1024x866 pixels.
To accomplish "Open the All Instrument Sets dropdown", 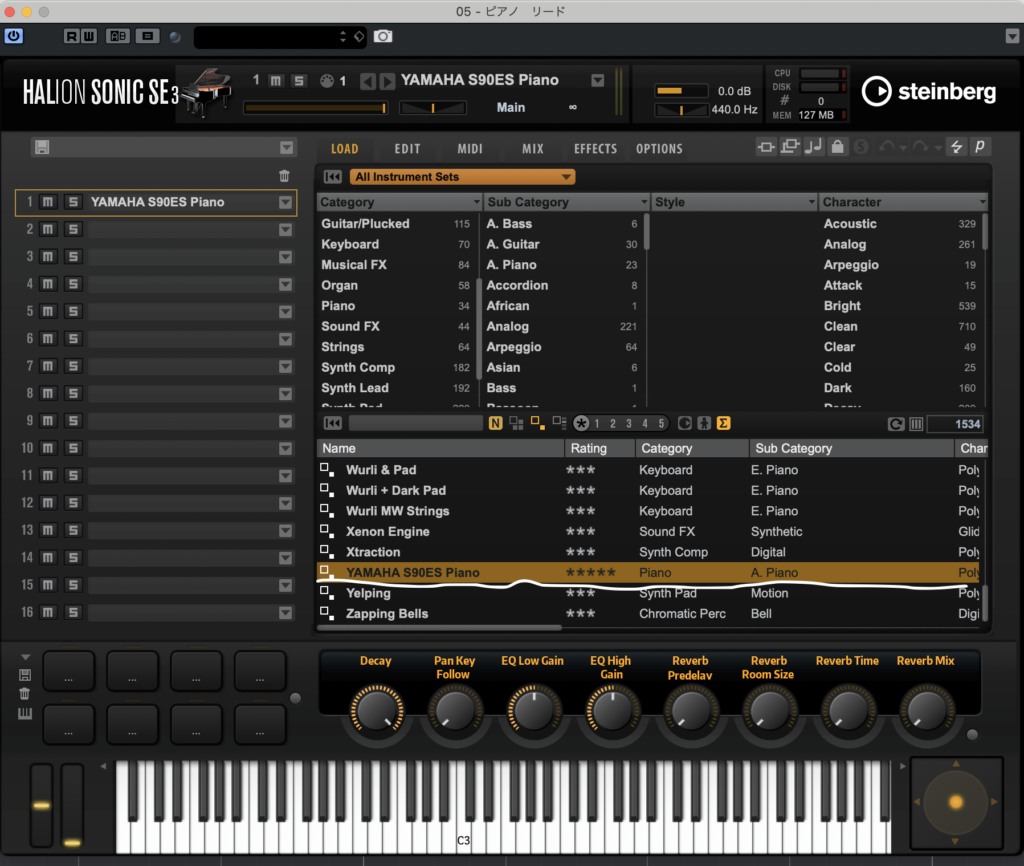I will (462, 177).
